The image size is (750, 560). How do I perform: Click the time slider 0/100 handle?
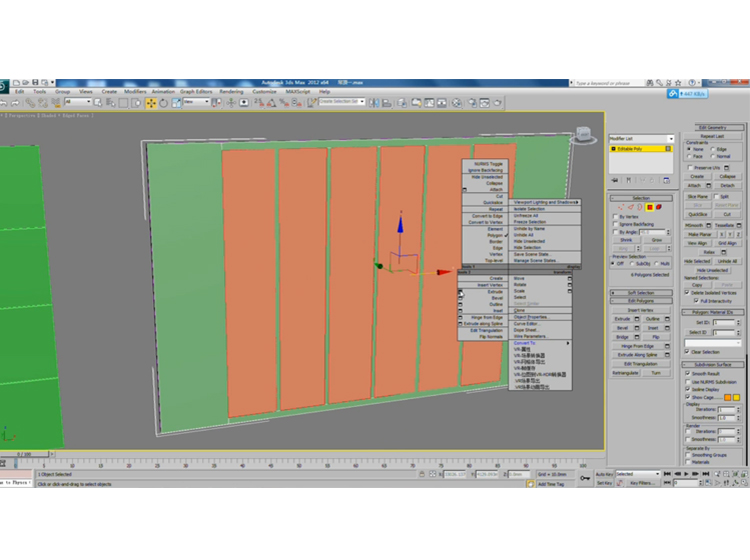click(24, 454)
